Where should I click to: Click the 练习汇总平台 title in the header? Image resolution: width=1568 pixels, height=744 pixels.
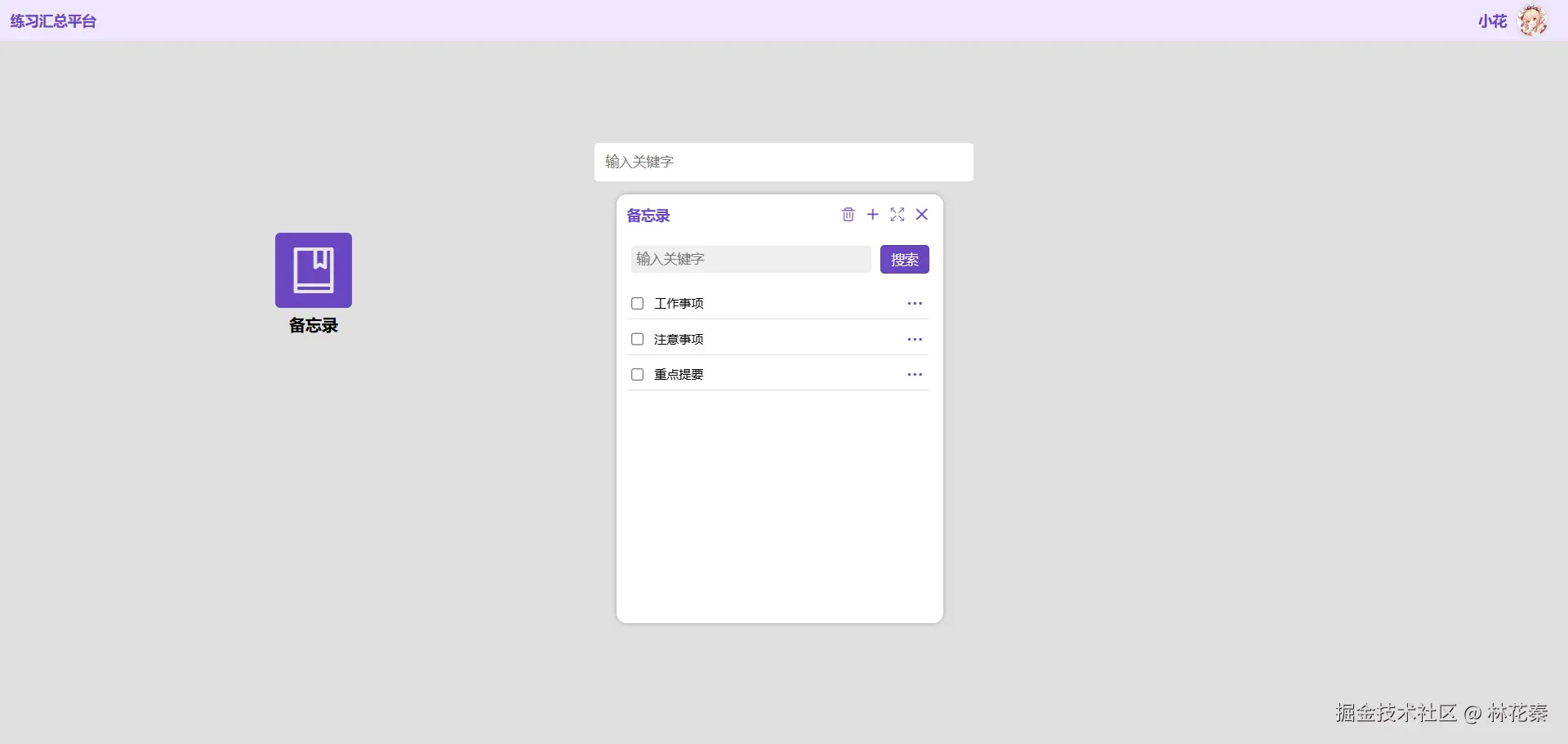tap(52, 20)
